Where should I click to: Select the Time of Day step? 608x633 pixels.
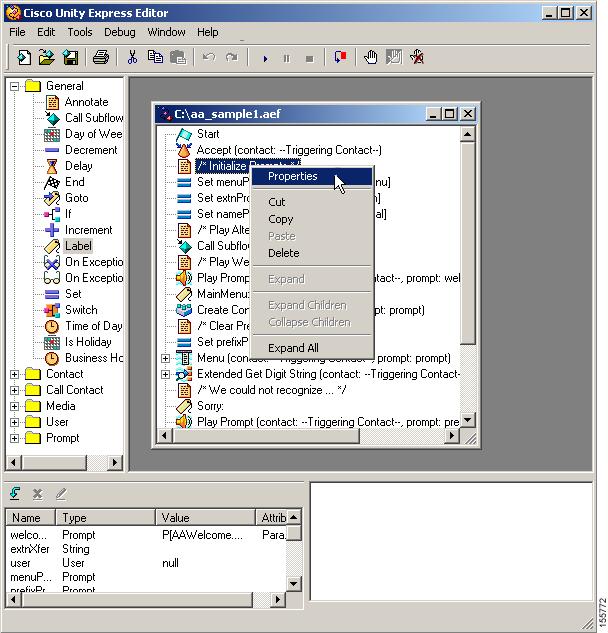click(94, 326)
